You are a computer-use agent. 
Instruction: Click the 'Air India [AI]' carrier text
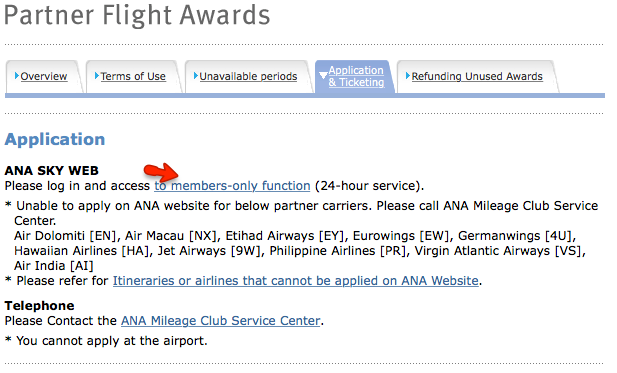tap(54, 266)
